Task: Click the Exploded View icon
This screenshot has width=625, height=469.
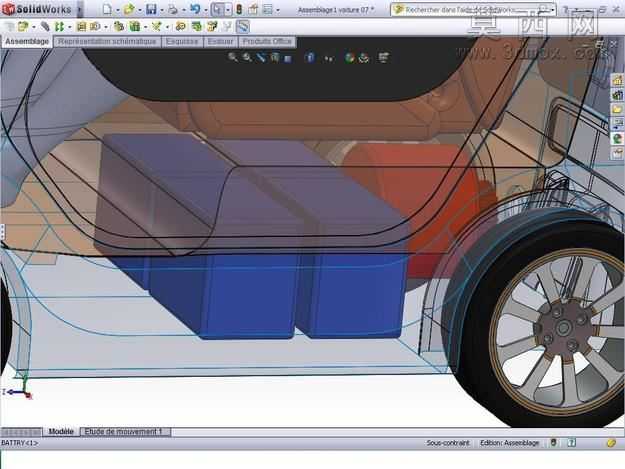Action: pos(212,27)
